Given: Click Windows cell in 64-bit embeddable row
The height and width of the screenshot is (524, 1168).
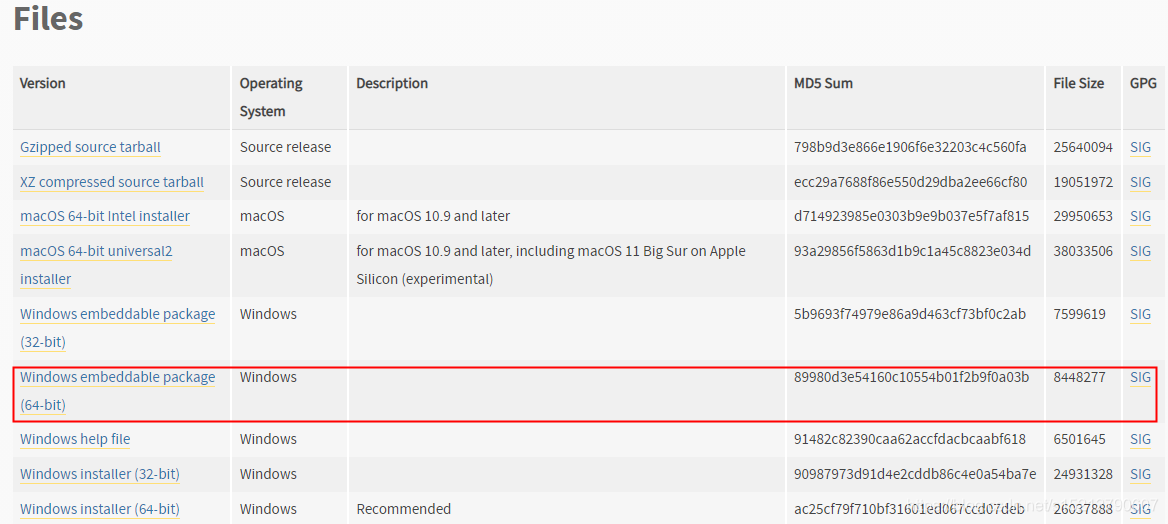Looking at the screenshot, I should (x=268, y=377).
